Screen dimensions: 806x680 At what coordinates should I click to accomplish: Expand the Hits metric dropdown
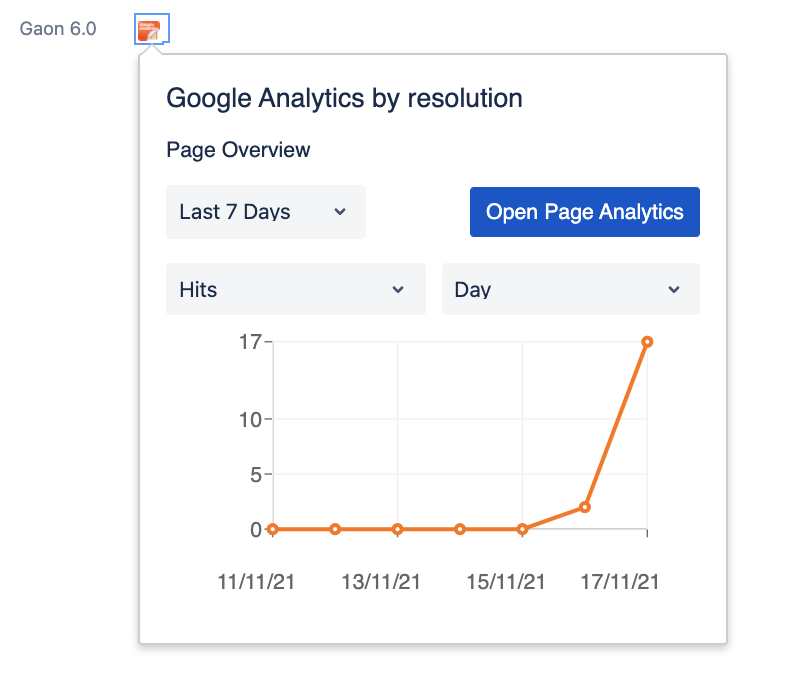pyautogui.click(x=296, y=289)
